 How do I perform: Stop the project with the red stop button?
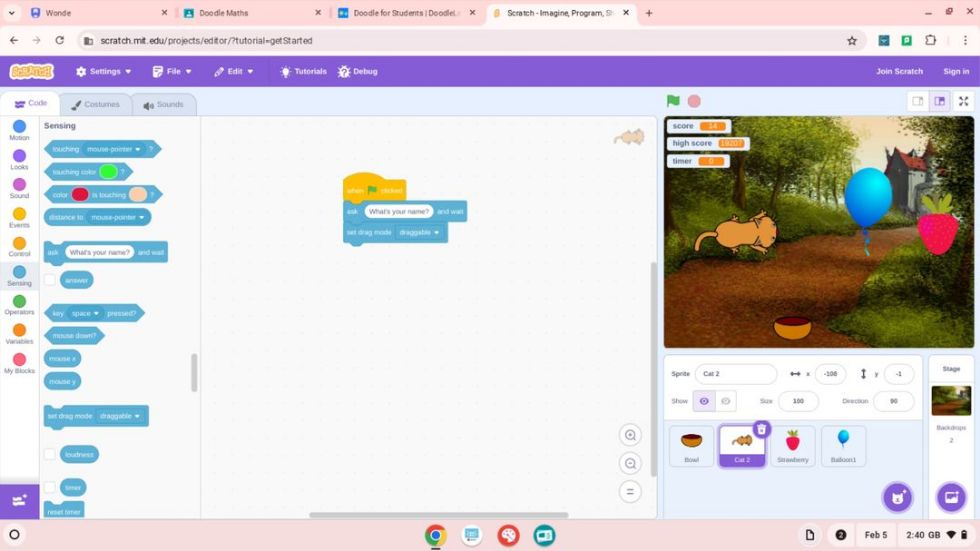pyautogui.click(x=694, y=101)
